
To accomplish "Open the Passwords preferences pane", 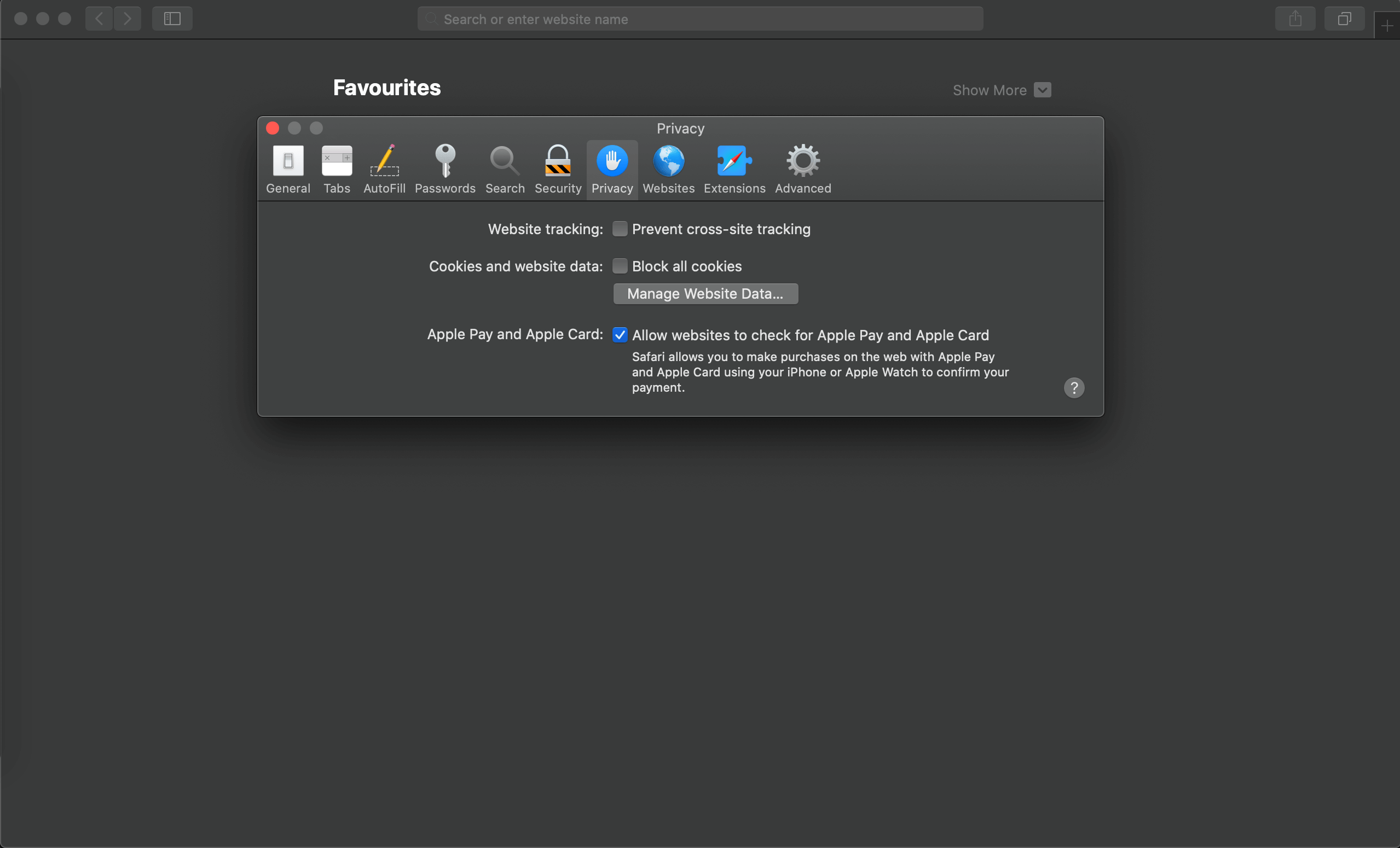I will 445,169.
